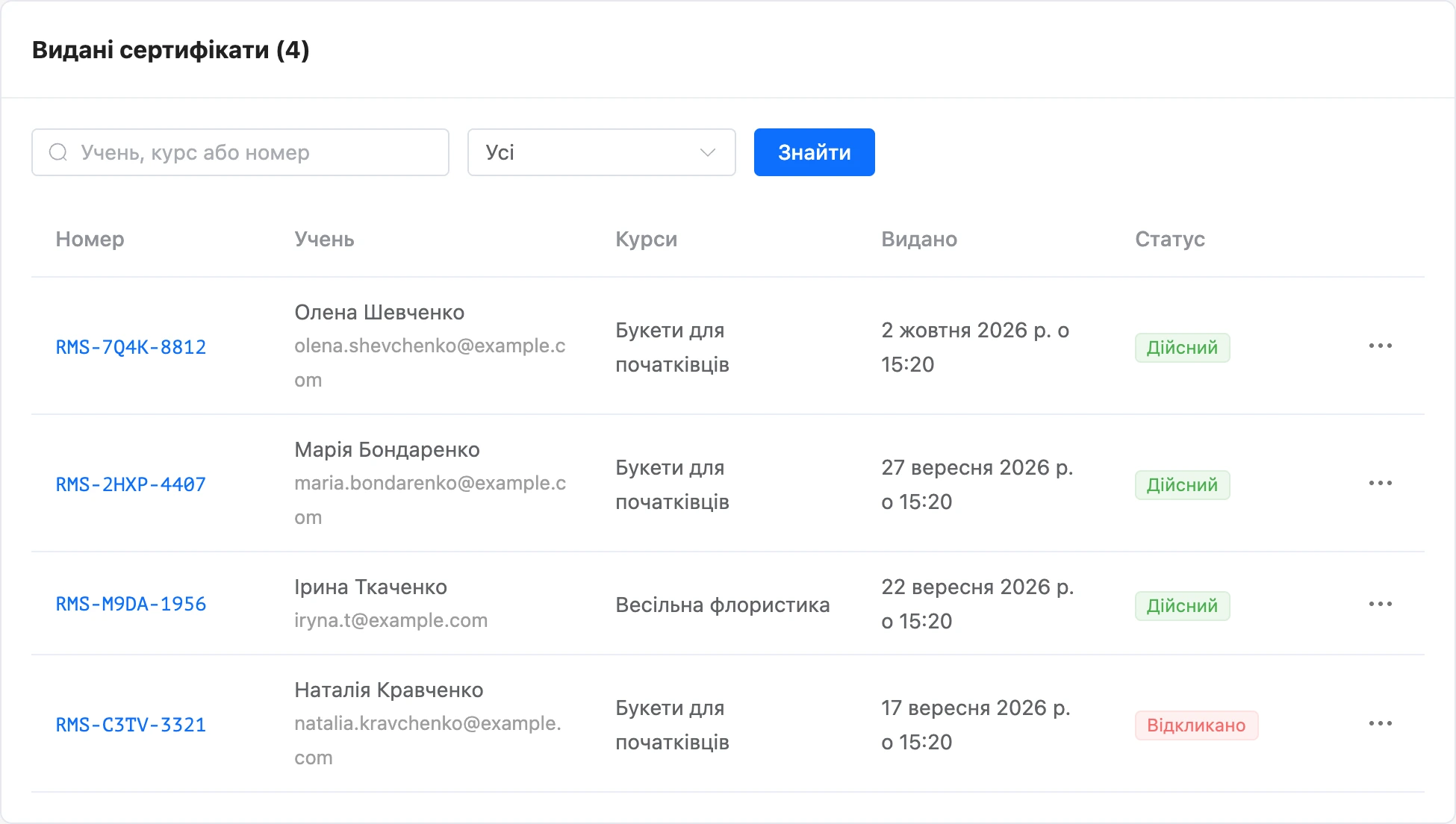Click Дійсний tag in Марія Бондаренко row
1456x824 pixels.
point(1182,485)
